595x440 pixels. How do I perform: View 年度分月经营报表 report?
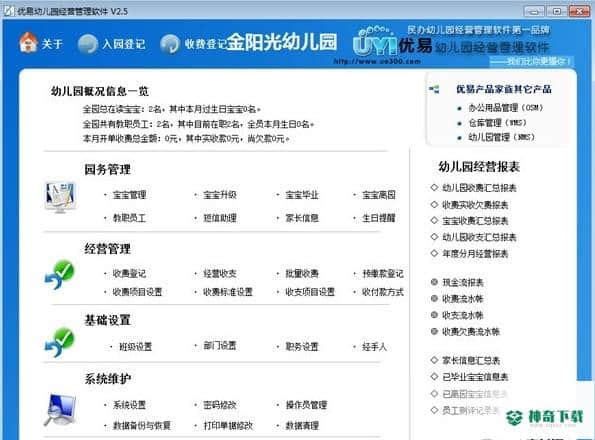tap(475, 254)
